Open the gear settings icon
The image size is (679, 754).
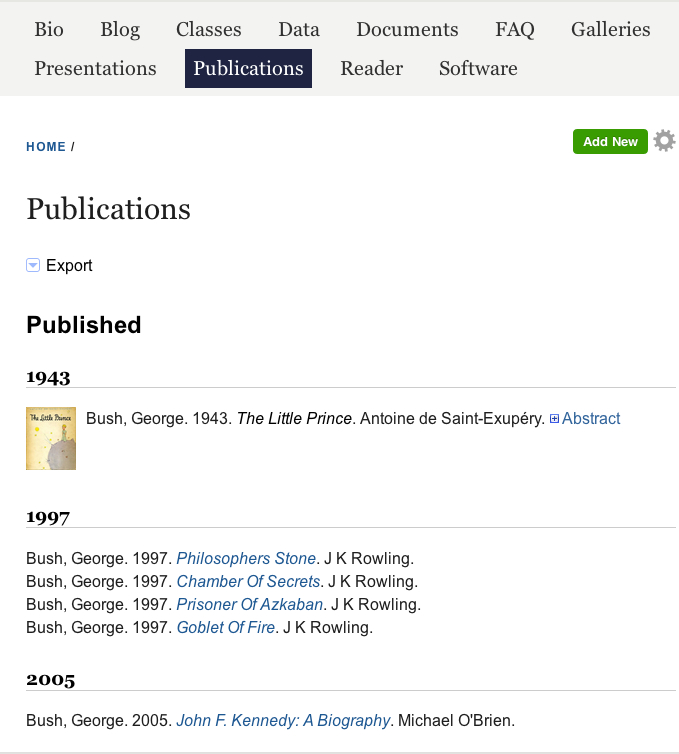click(x=664, y=141)
